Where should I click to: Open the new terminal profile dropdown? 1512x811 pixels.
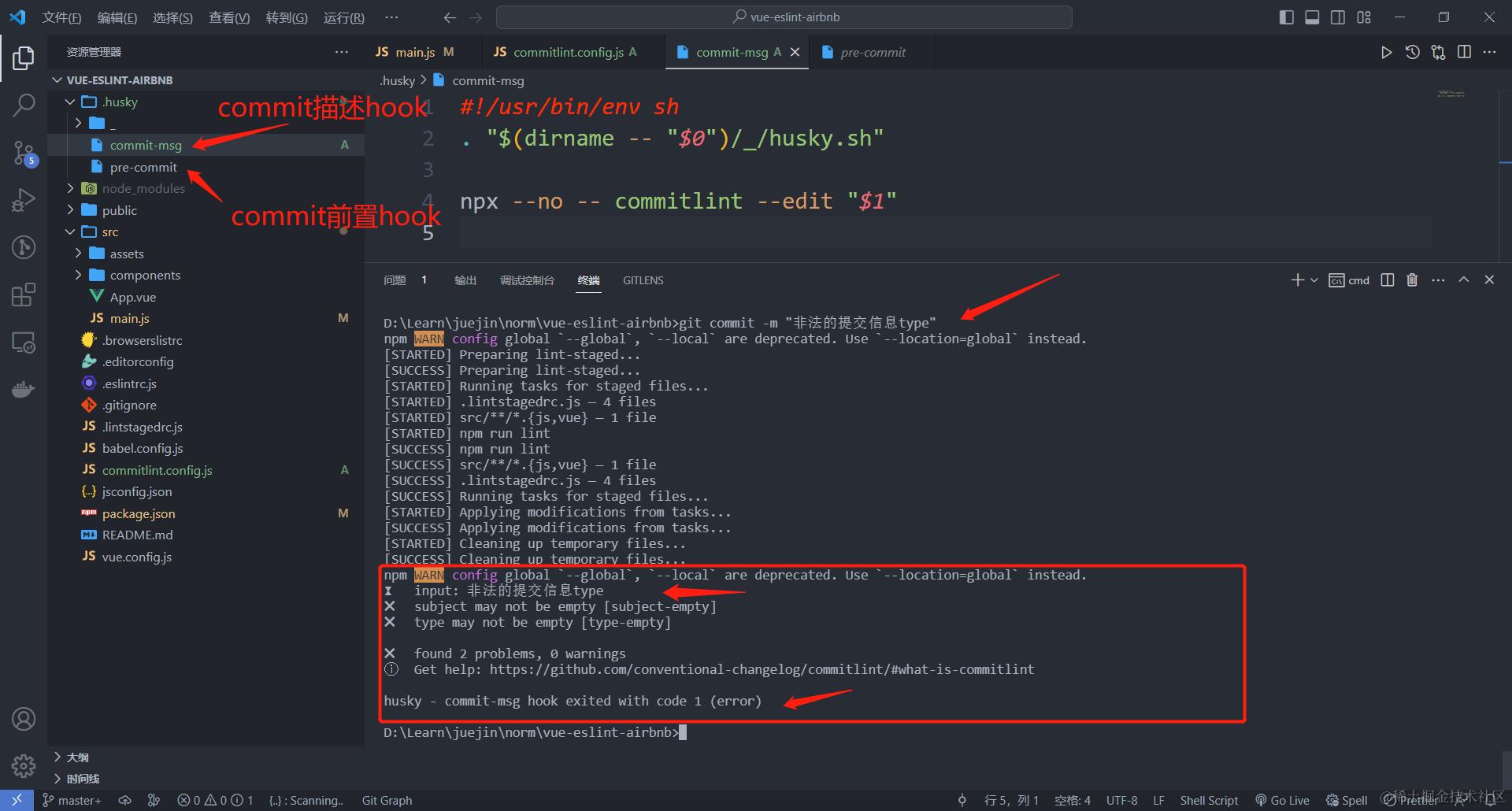tap(1314, 280)
